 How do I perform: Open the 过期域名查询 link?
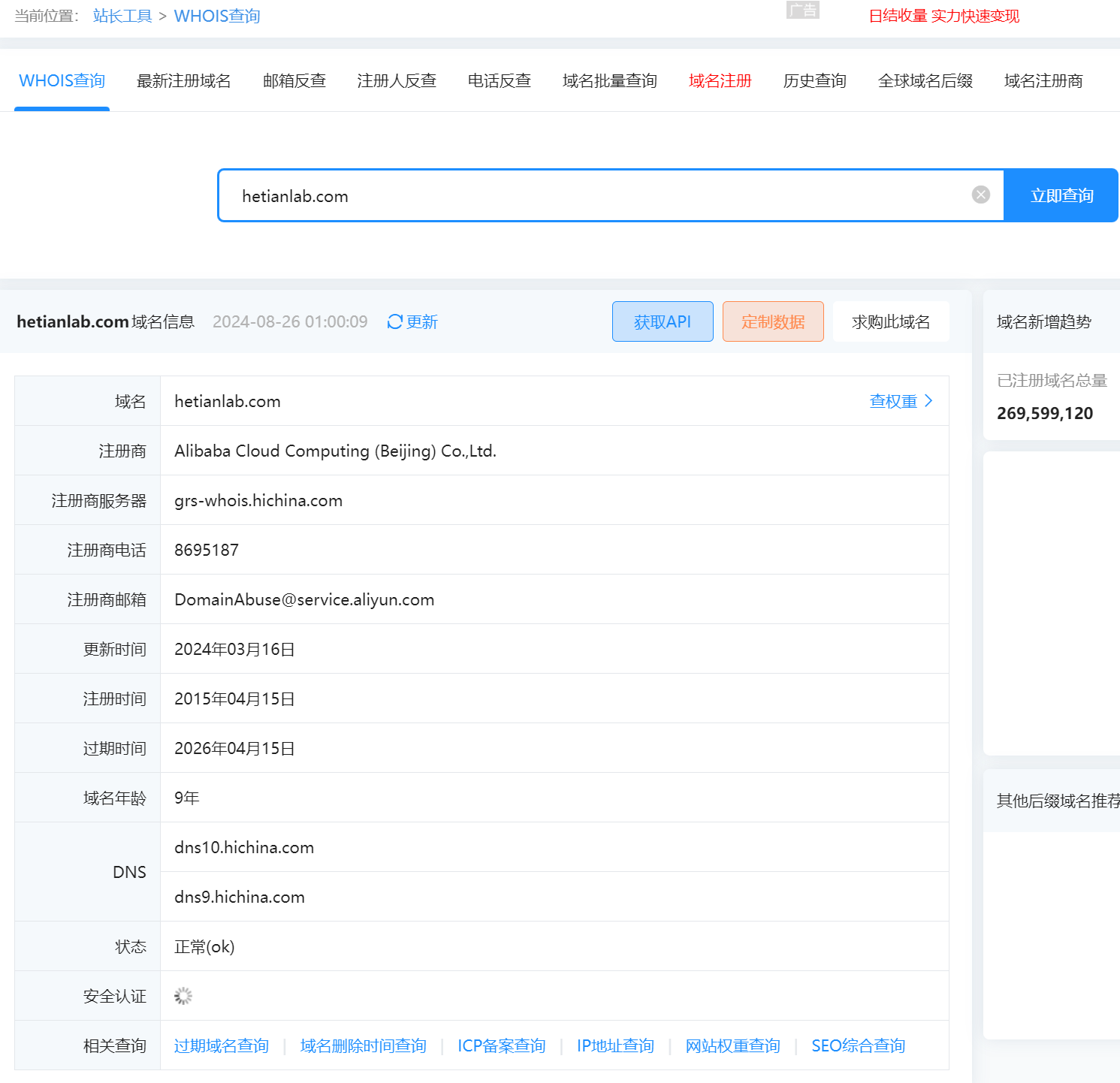pyautogui.click(x=221, y=1045)
